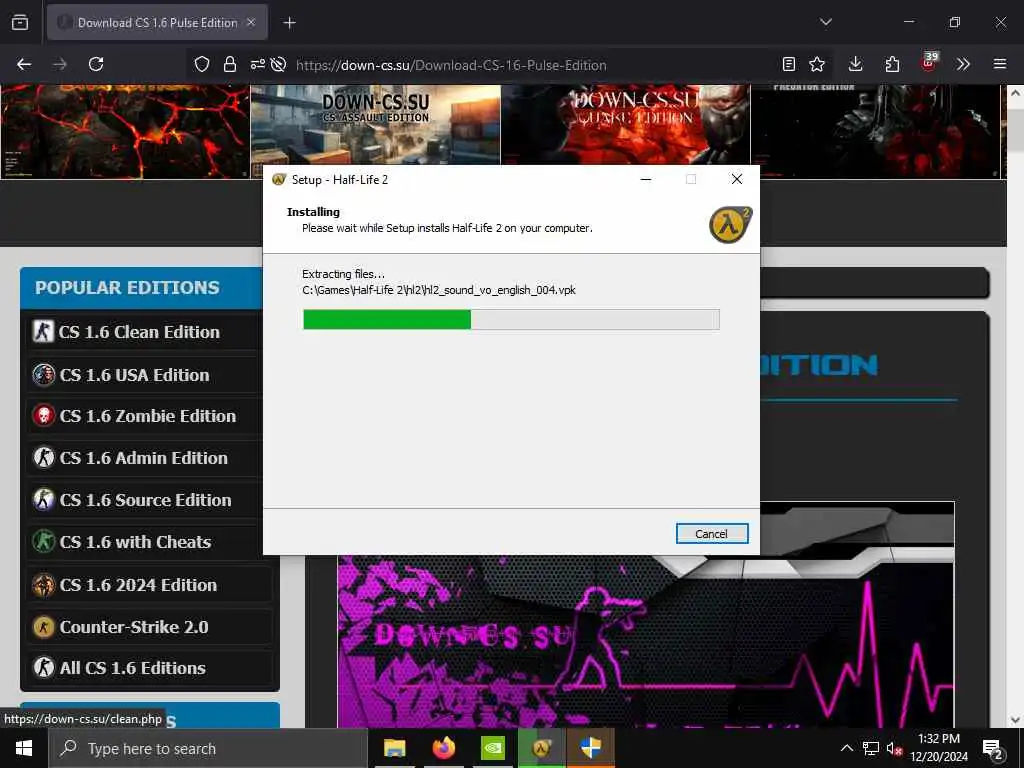This screenshot has width=1024, height=768.
Task: Close the Download CS 1.6 Pulse Edition tab
Action: (251, 22)
